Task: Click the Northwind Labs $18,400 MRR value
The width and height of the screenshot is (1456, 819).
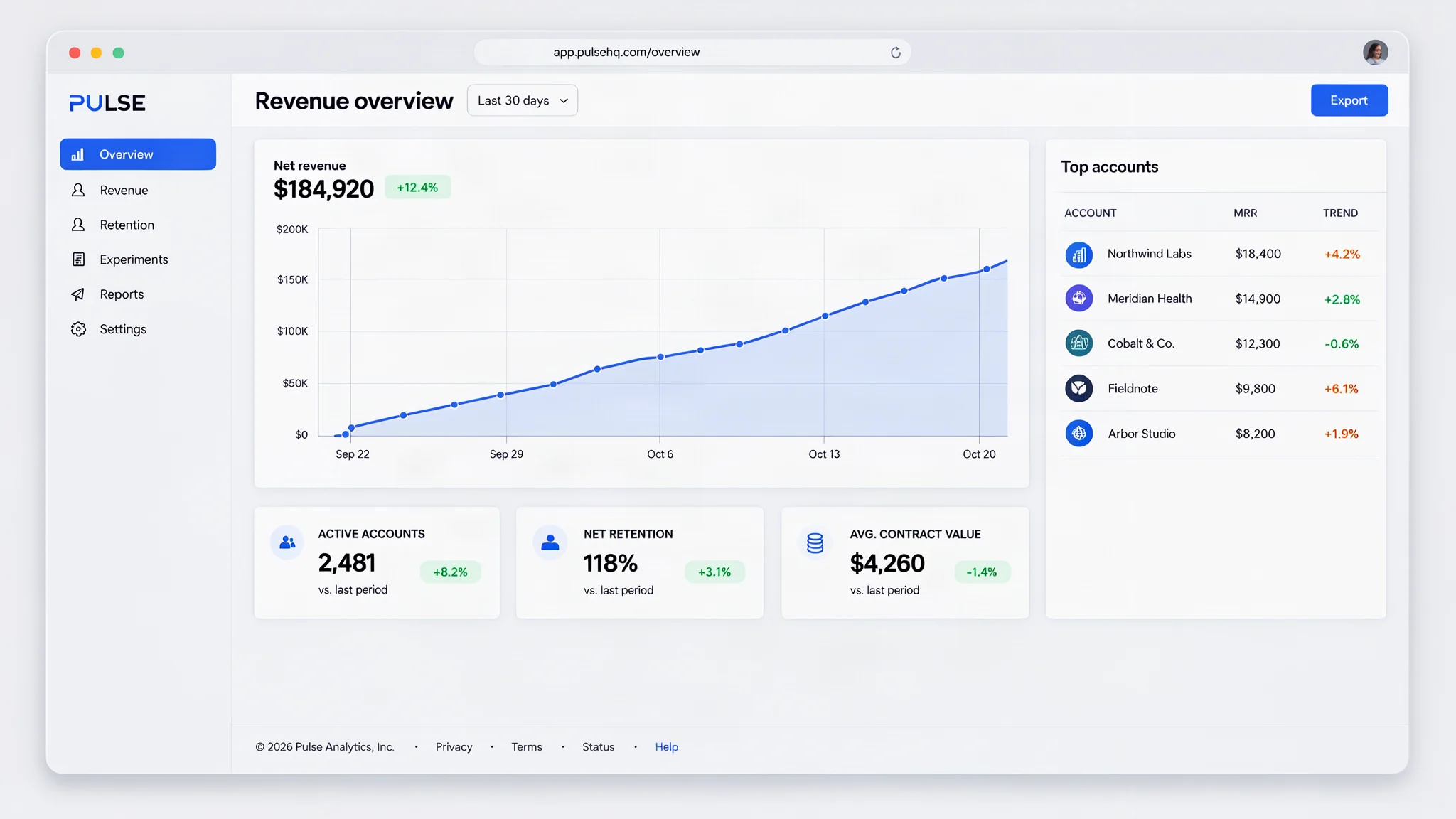Action: click(x=1258, y=254)
